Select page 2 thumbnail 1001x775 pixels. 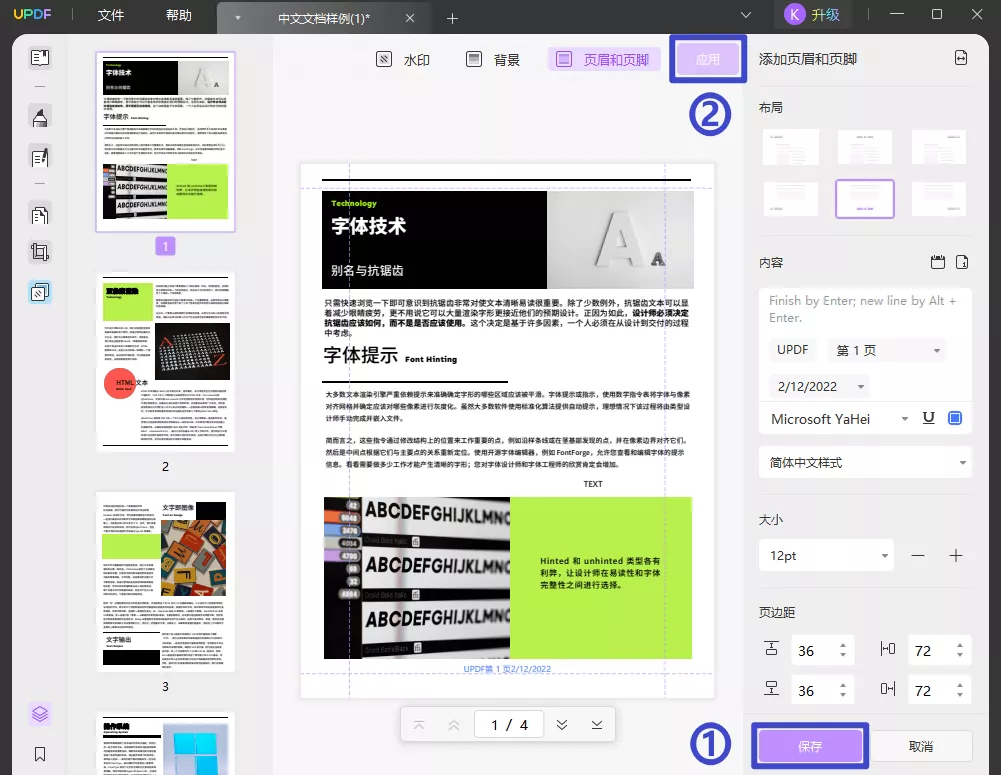[165, 362]
